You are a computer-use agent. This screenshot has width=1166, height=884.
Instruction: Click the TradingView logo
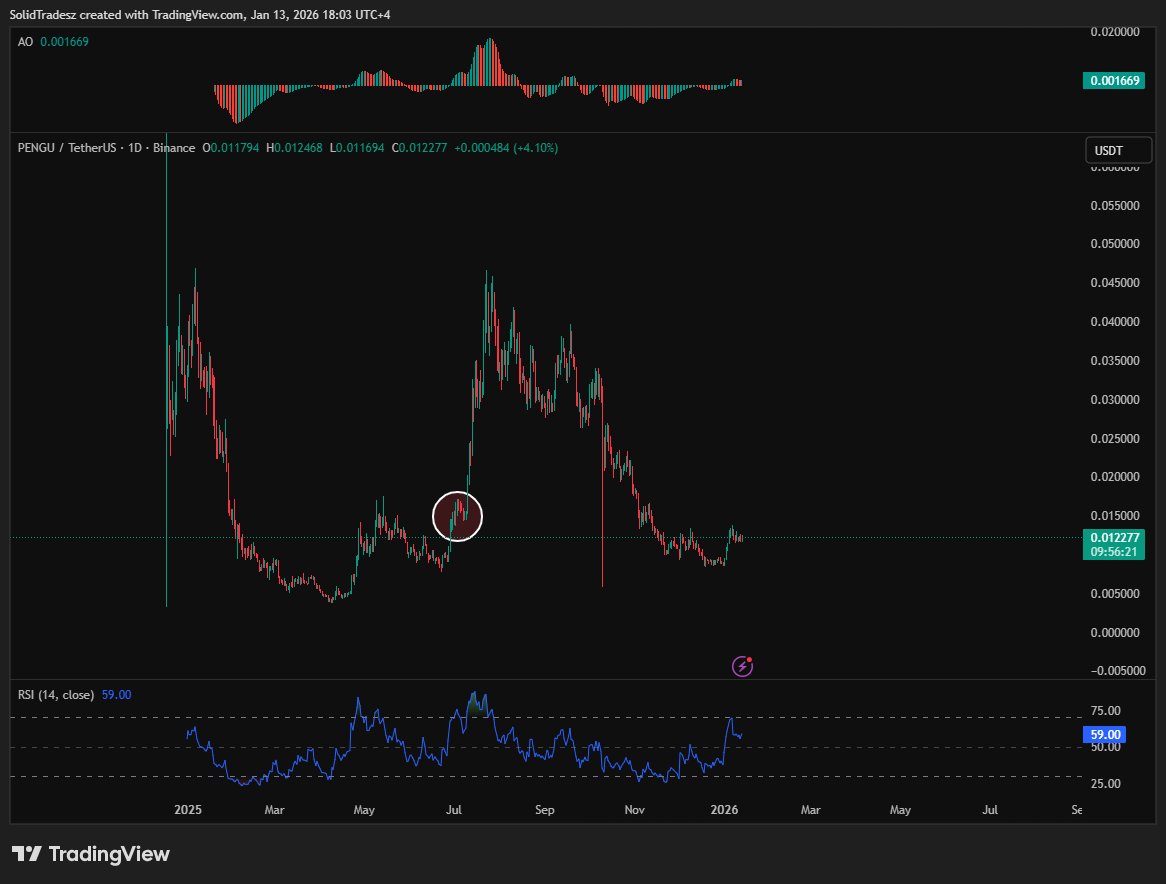[91, 854]
